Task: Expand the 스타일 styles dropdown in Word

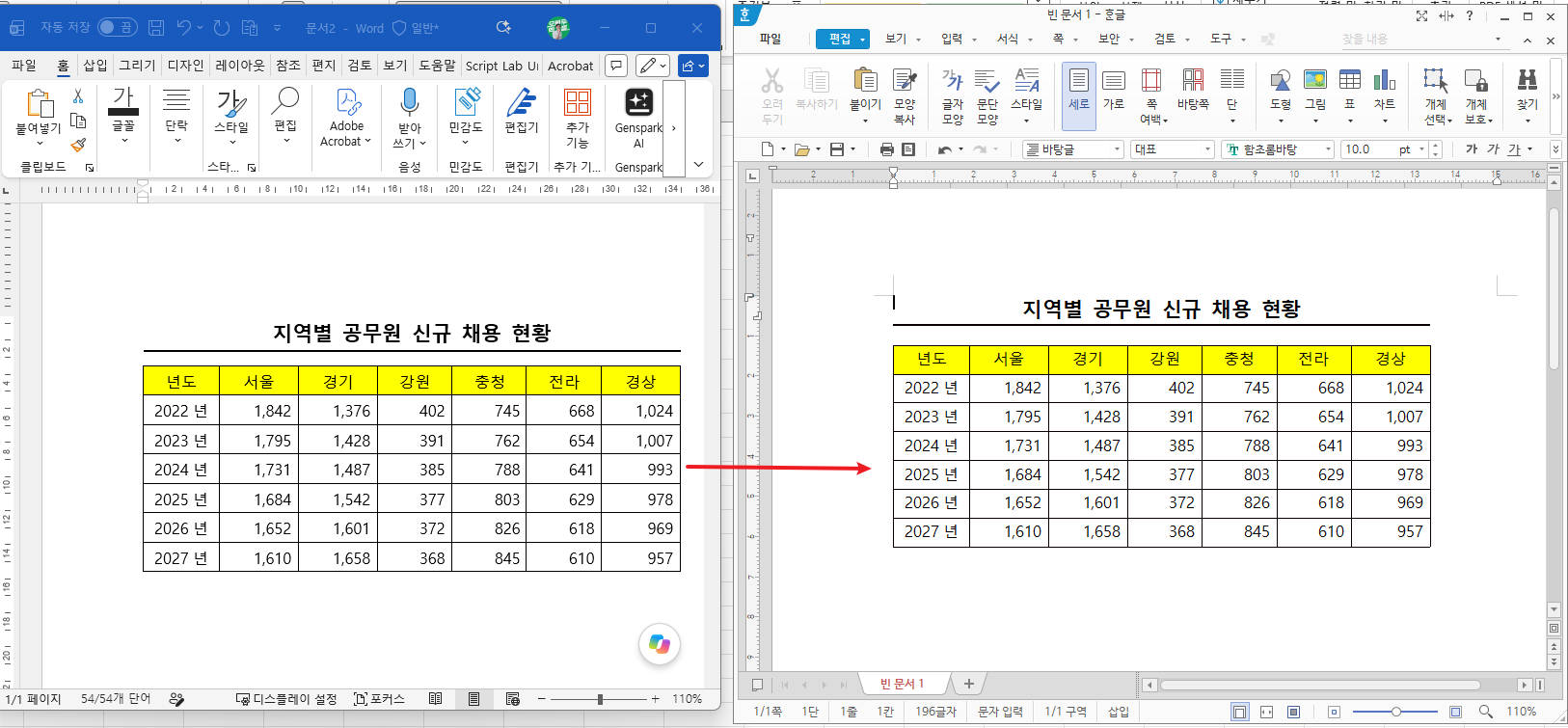Action: pyautogui.click(x=231, y=142)
